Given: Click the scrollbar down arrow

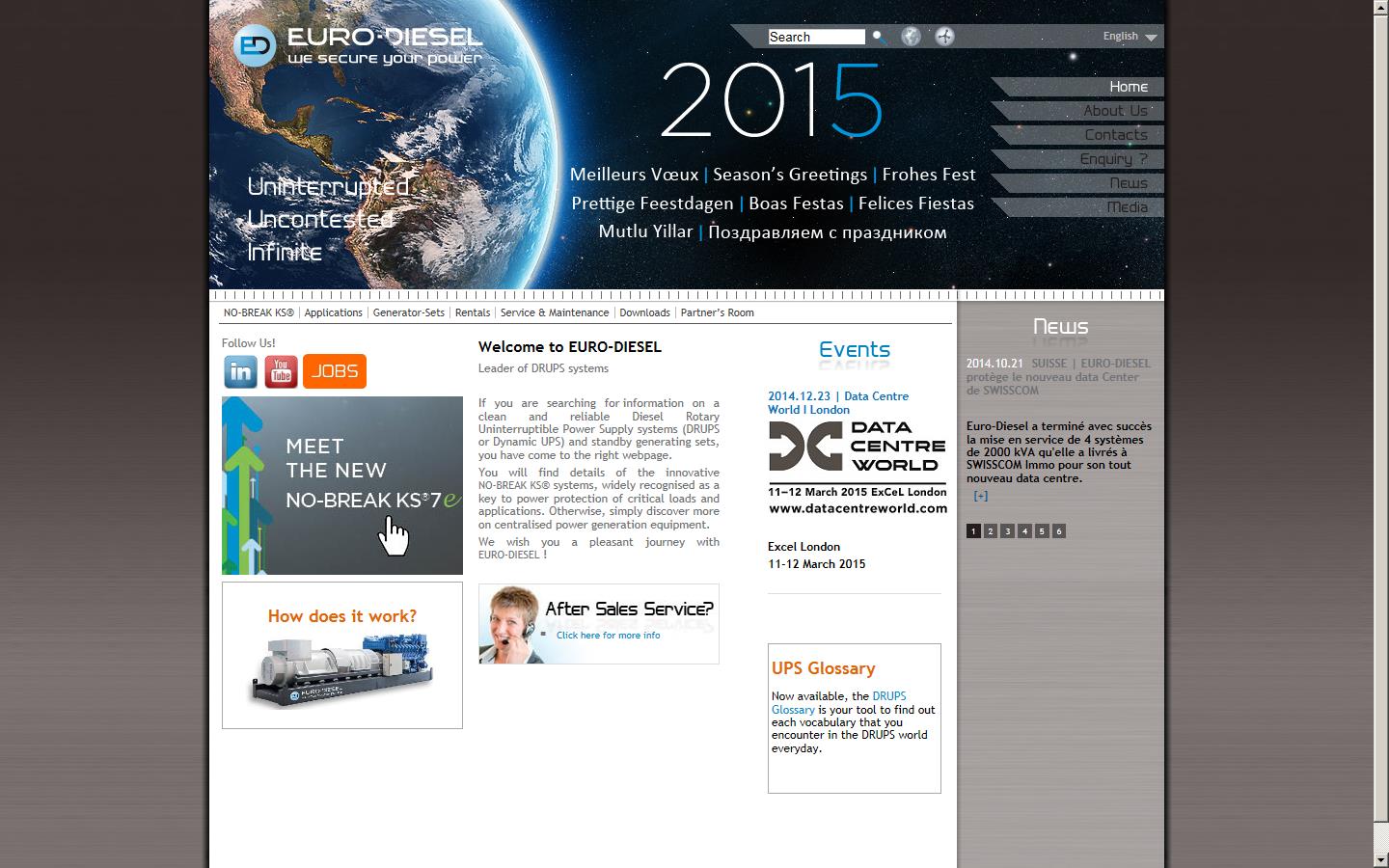Looking at the screenshot, I should click(x=1380, y=859).
